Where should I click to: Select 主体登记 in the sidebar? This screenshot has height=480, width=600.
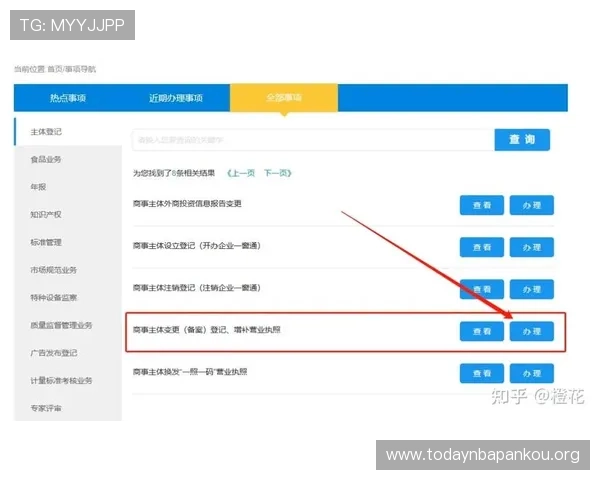(46, 132)
